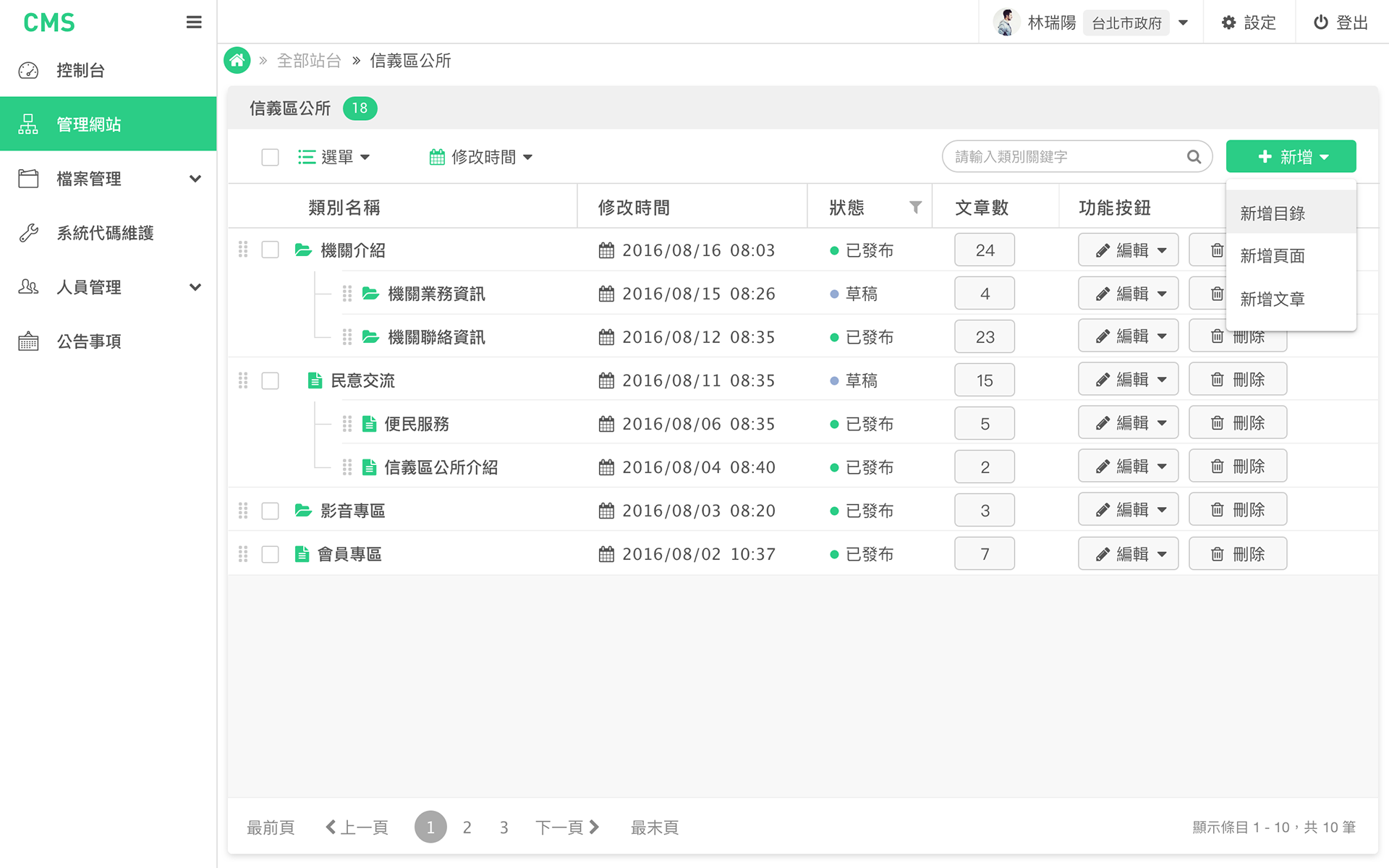The height and width of the screenshot is (868, 1389).
Task: Click drag handle of 機關介紹 row
Action: (x=243, y=250)
